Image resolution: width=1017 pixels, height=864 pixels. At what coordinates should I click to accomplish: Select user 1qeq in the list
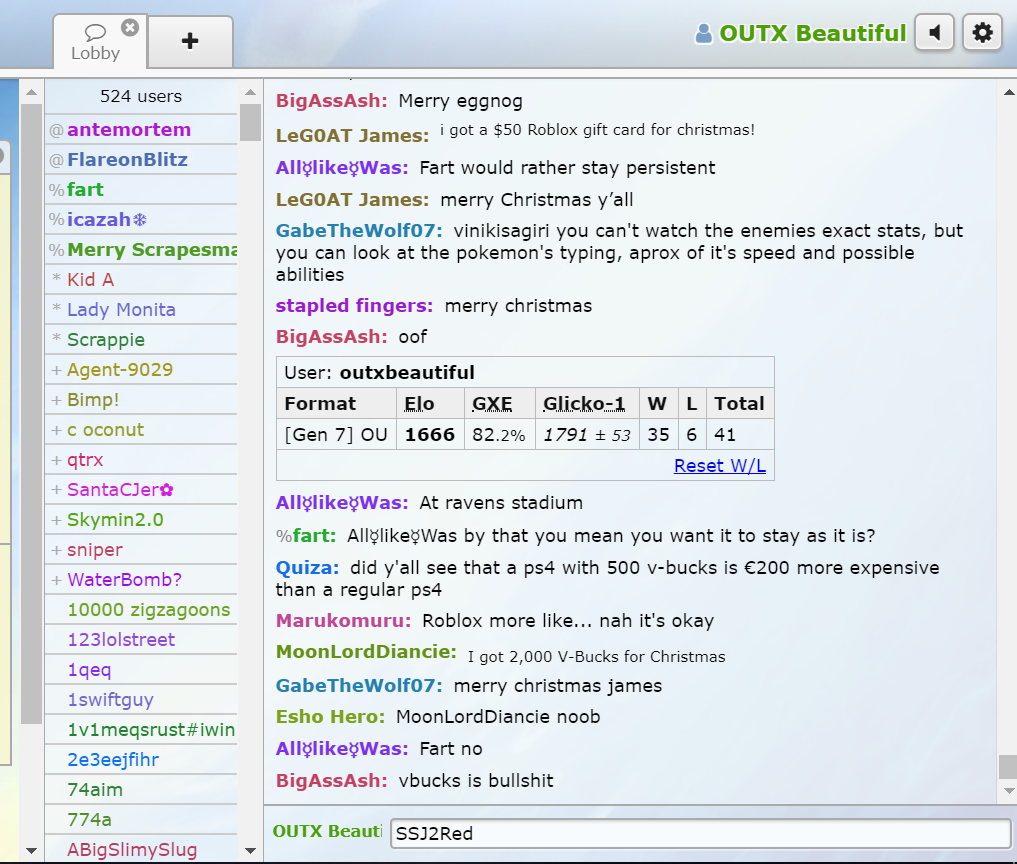coord(141,669)
